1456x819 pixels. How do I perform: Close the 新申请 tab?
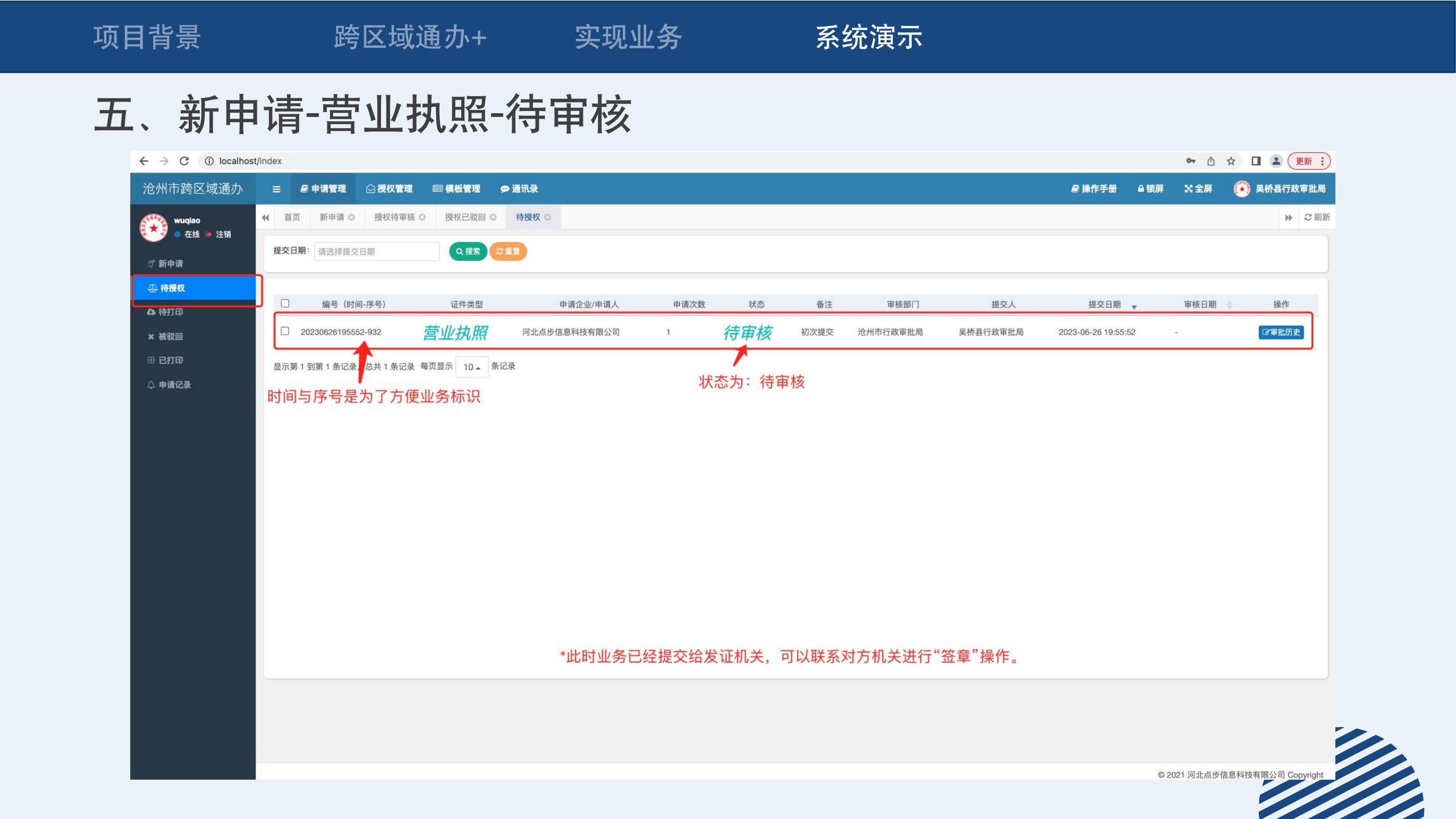(352, 217)
